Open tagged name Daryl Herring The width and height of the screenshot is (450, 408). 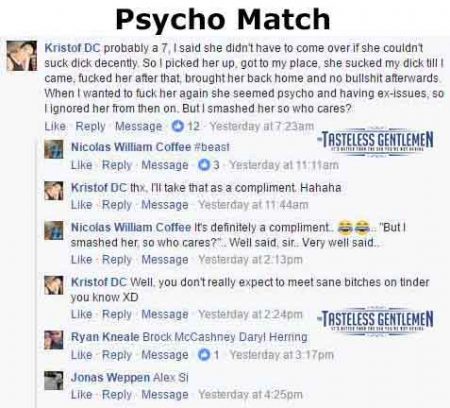[273, 337]
